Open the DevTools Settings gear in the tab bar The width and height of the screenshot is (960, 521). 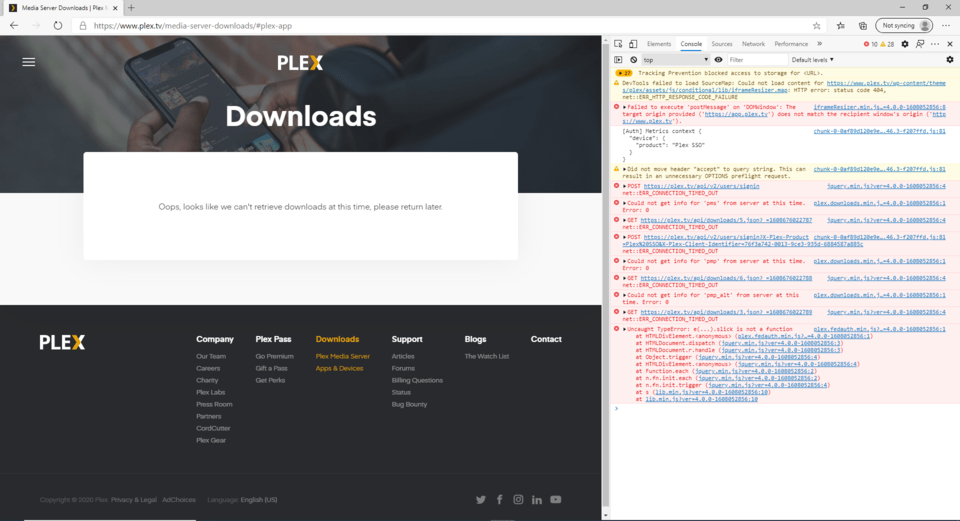905,44
